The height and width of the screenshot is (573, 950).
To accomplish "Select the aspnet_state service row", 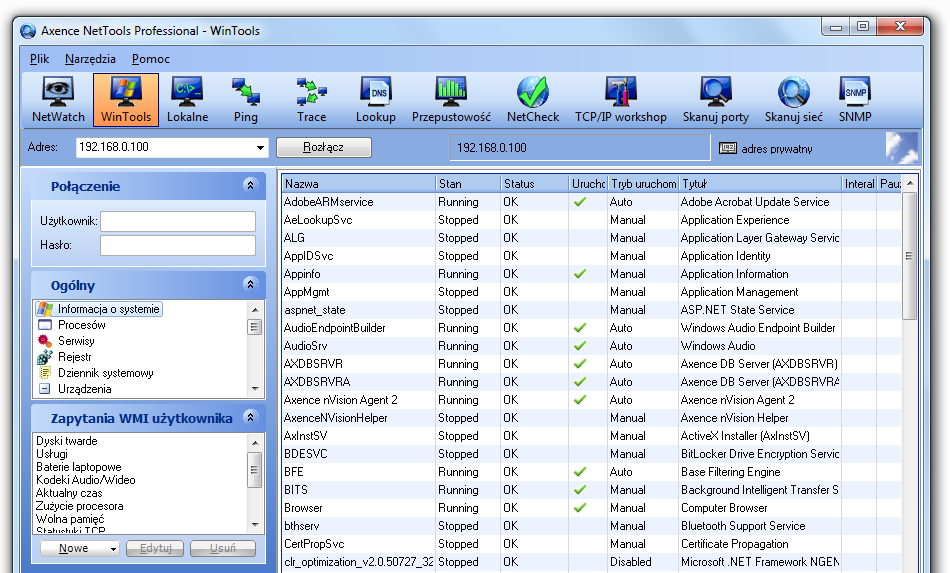I will [592, 310].
